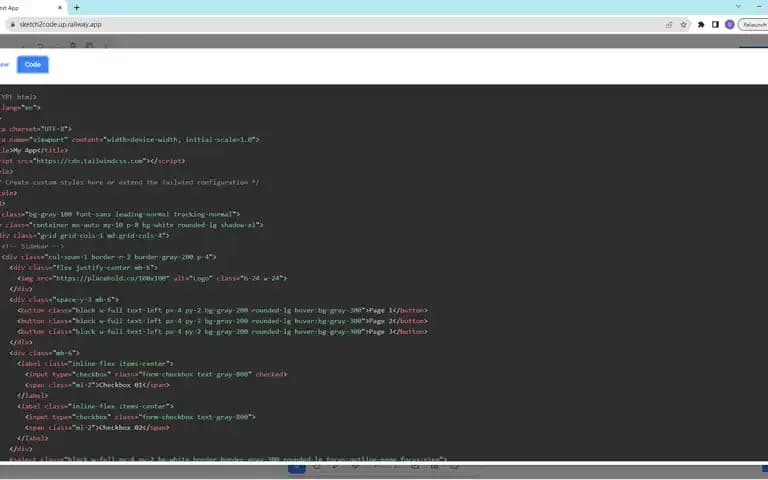Close the current browser tab

click(x=60, y=7)
